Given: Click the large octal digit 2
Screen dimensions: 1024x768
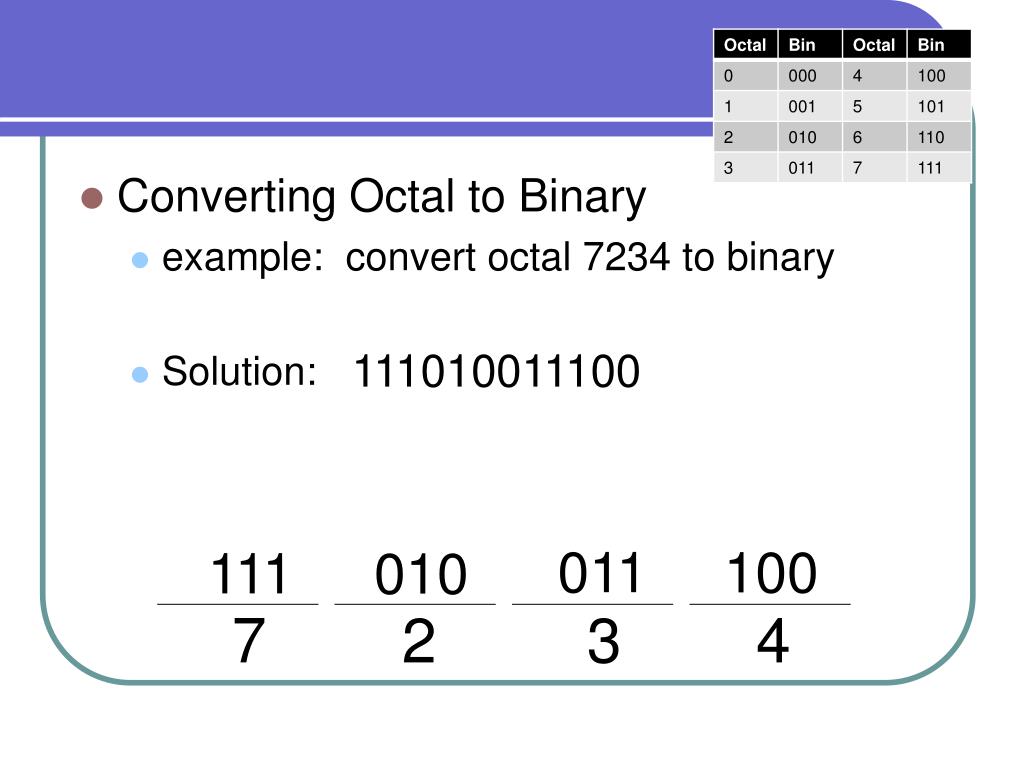Looking at the screenshot, I should pyautogui.click(x=419, y=641).
